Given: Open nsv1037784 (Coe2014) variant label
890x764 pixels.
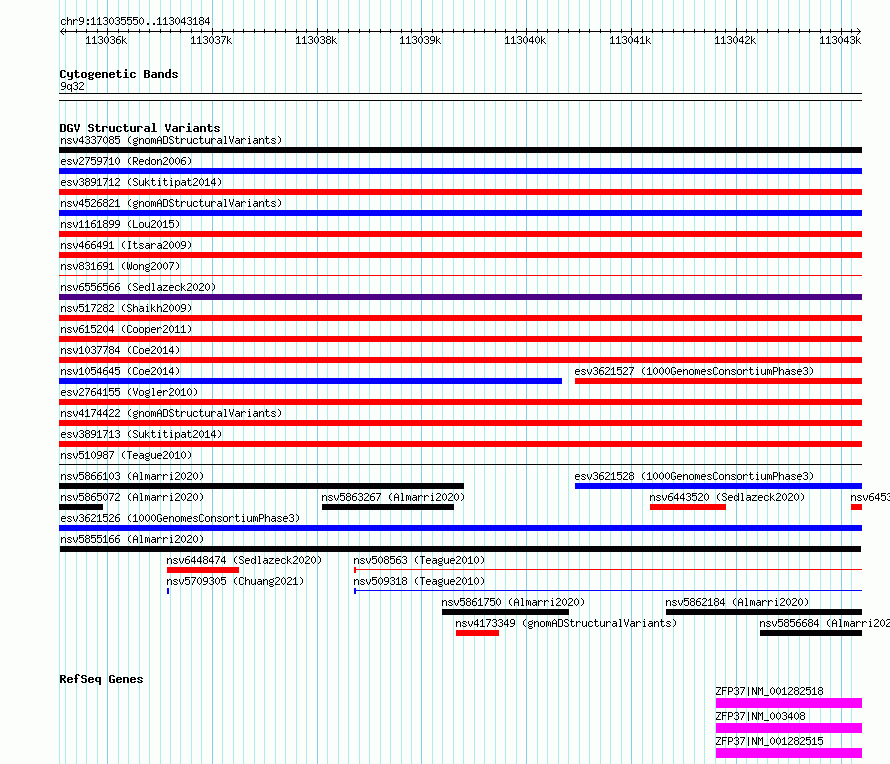Looking at the screenshot, I should [x=120, y=350].
